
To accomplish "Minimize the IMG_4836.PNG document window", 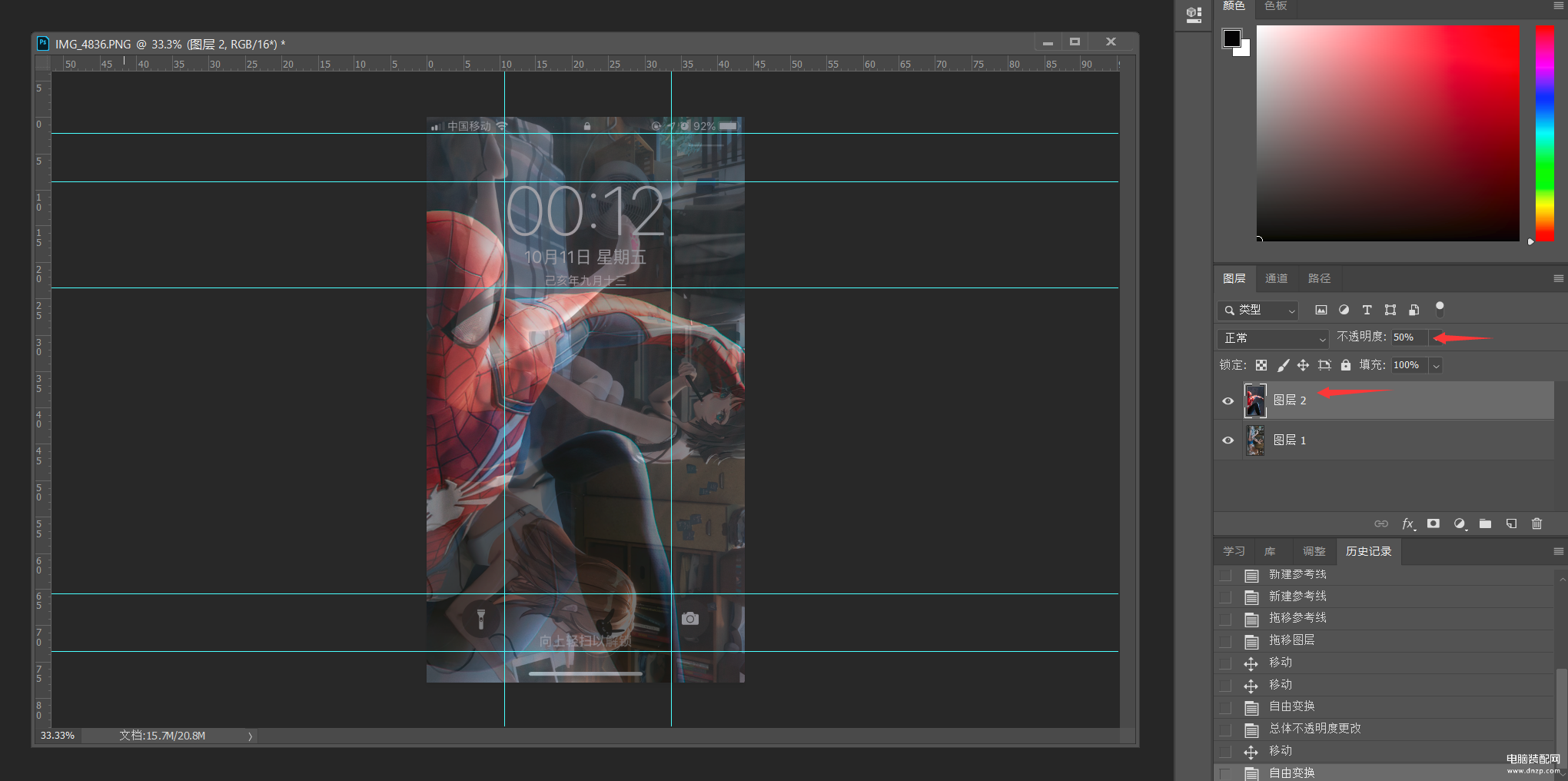I will point(1048,42).
